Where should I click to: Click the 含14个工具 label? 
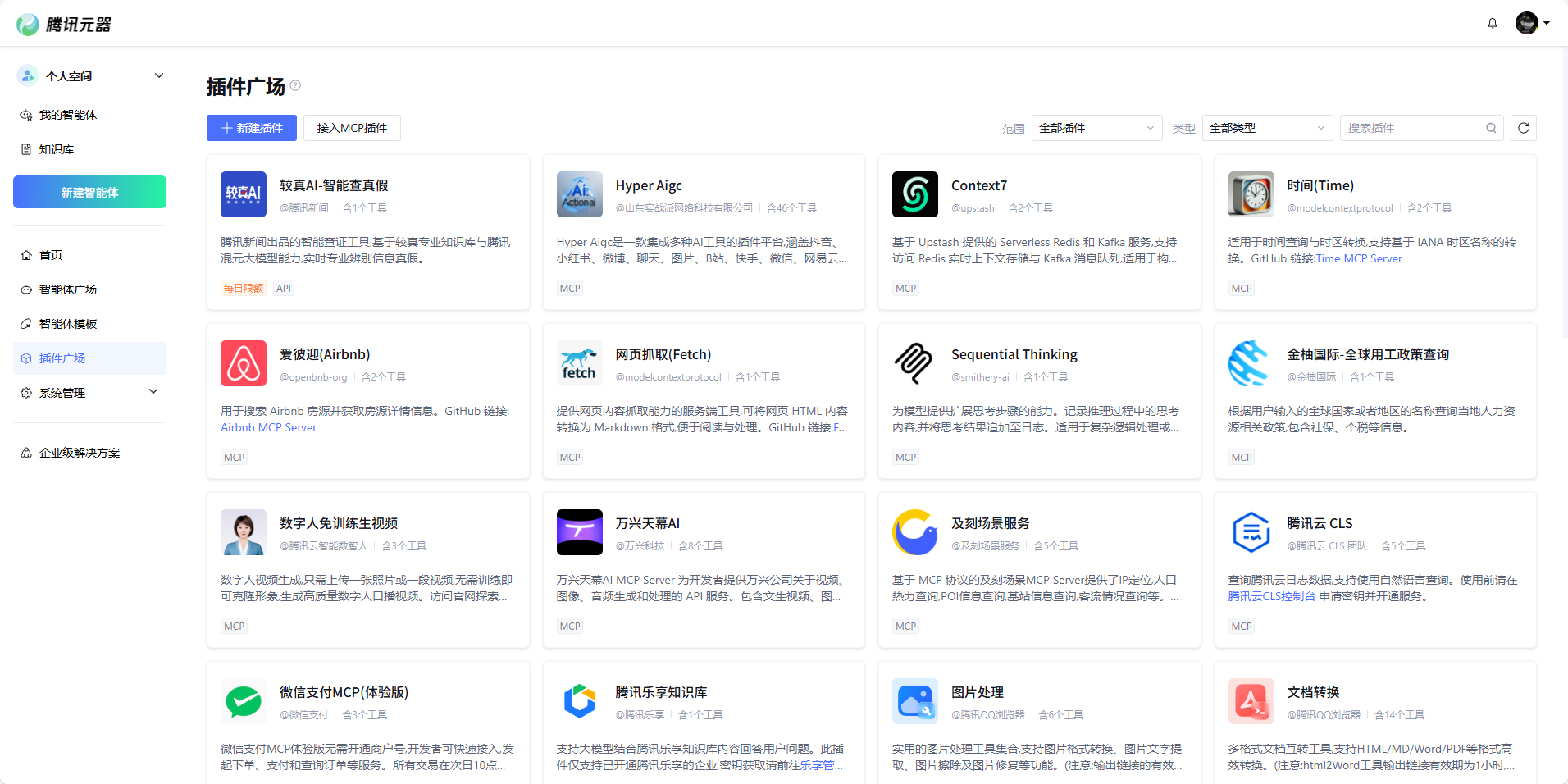click(x=1399, y=715)
